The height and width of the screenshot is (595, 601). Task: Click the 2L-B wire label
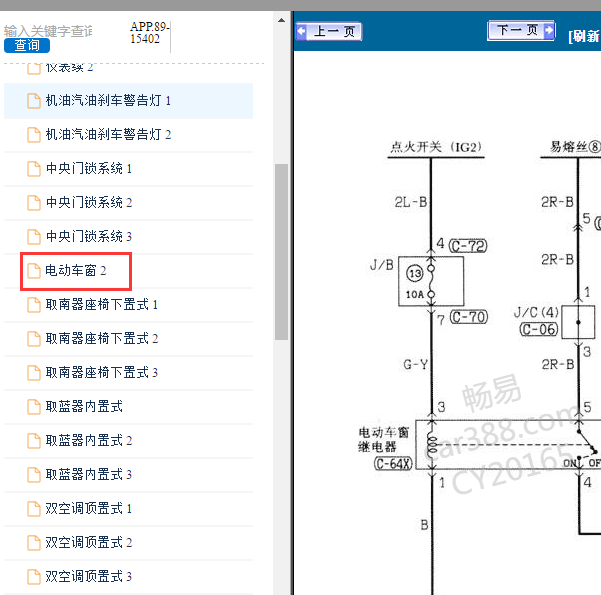(x=411, y=202)
